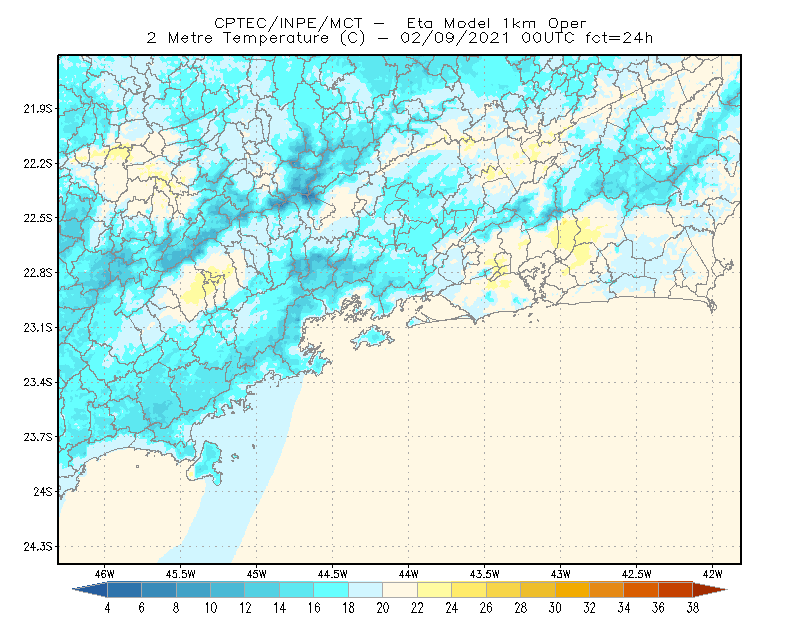Select the 22.5S latitude axis label

tap(38, 218)
